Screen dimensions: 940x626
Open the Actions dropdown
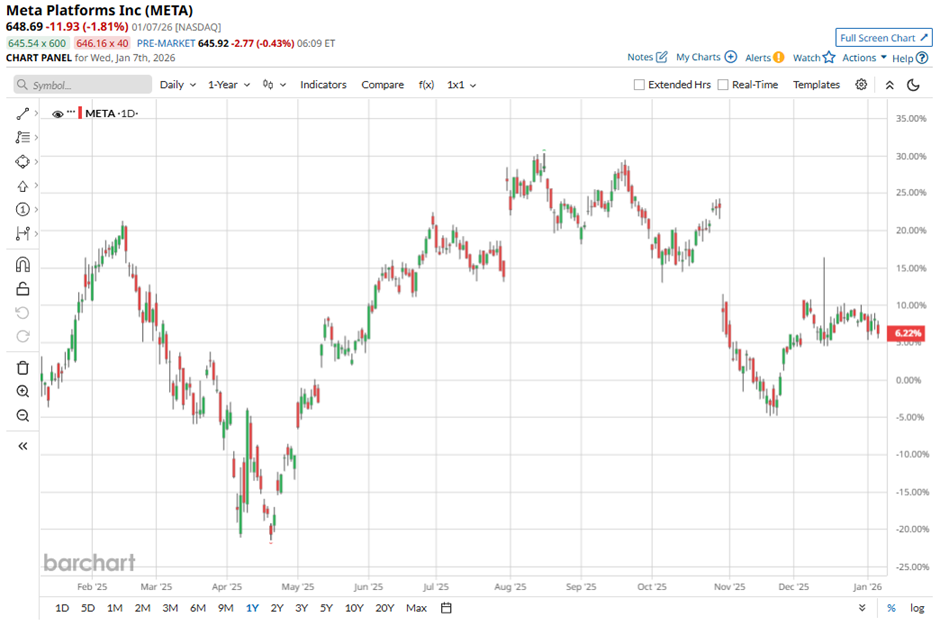(864, 58)
